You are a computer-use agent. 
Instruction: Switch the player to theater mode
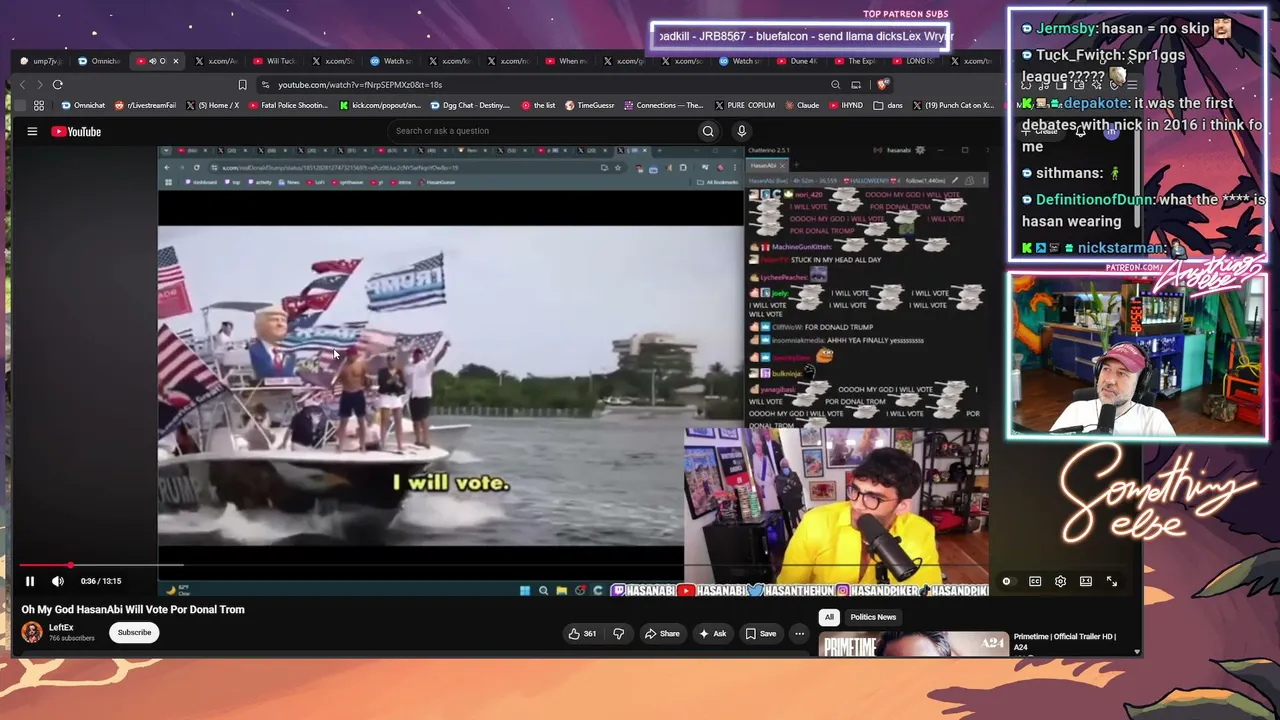[x=1086, y=581]
